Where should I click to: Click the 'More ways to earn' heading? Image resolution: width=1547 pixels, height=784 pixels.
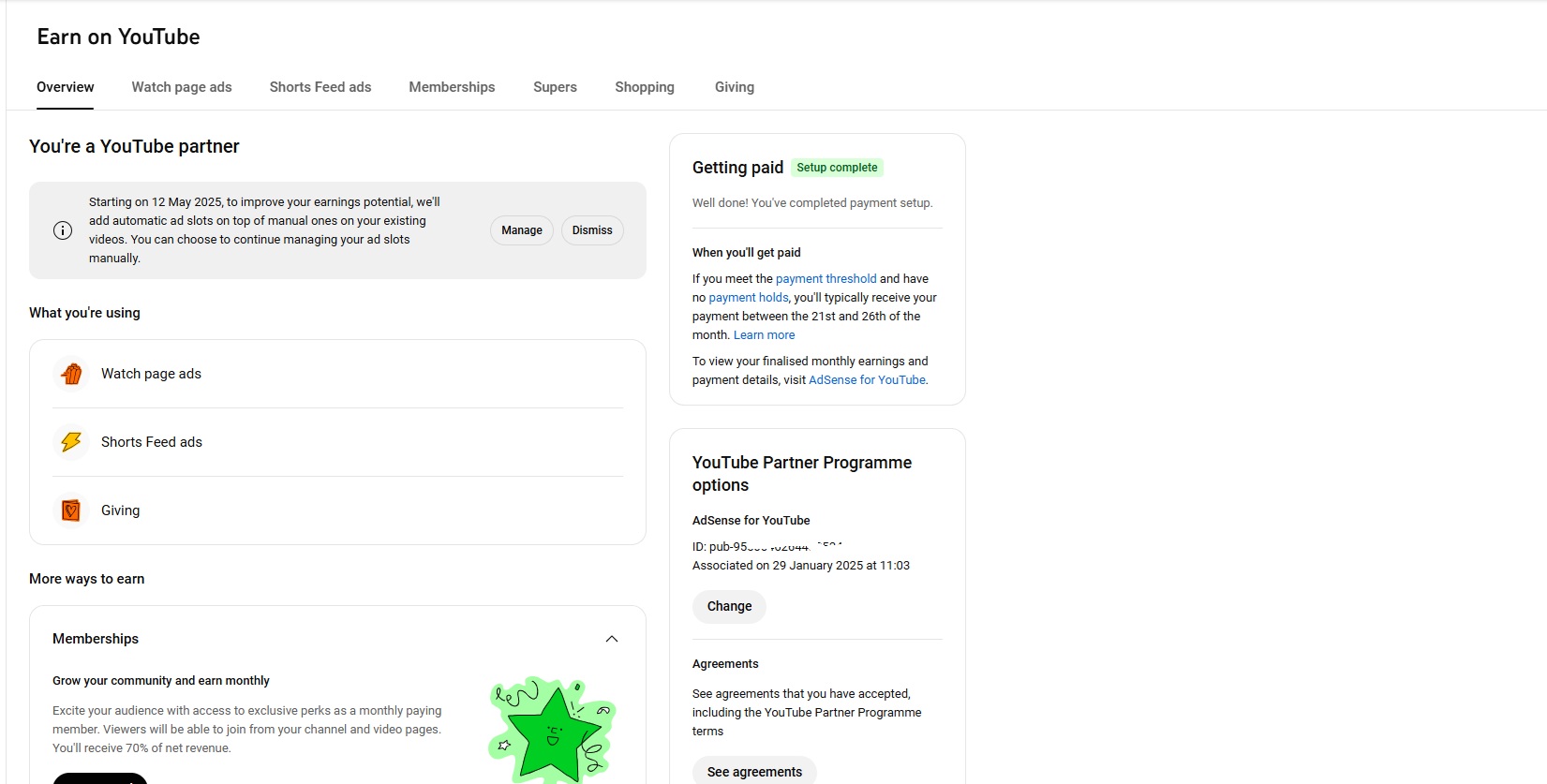(87, 579)
